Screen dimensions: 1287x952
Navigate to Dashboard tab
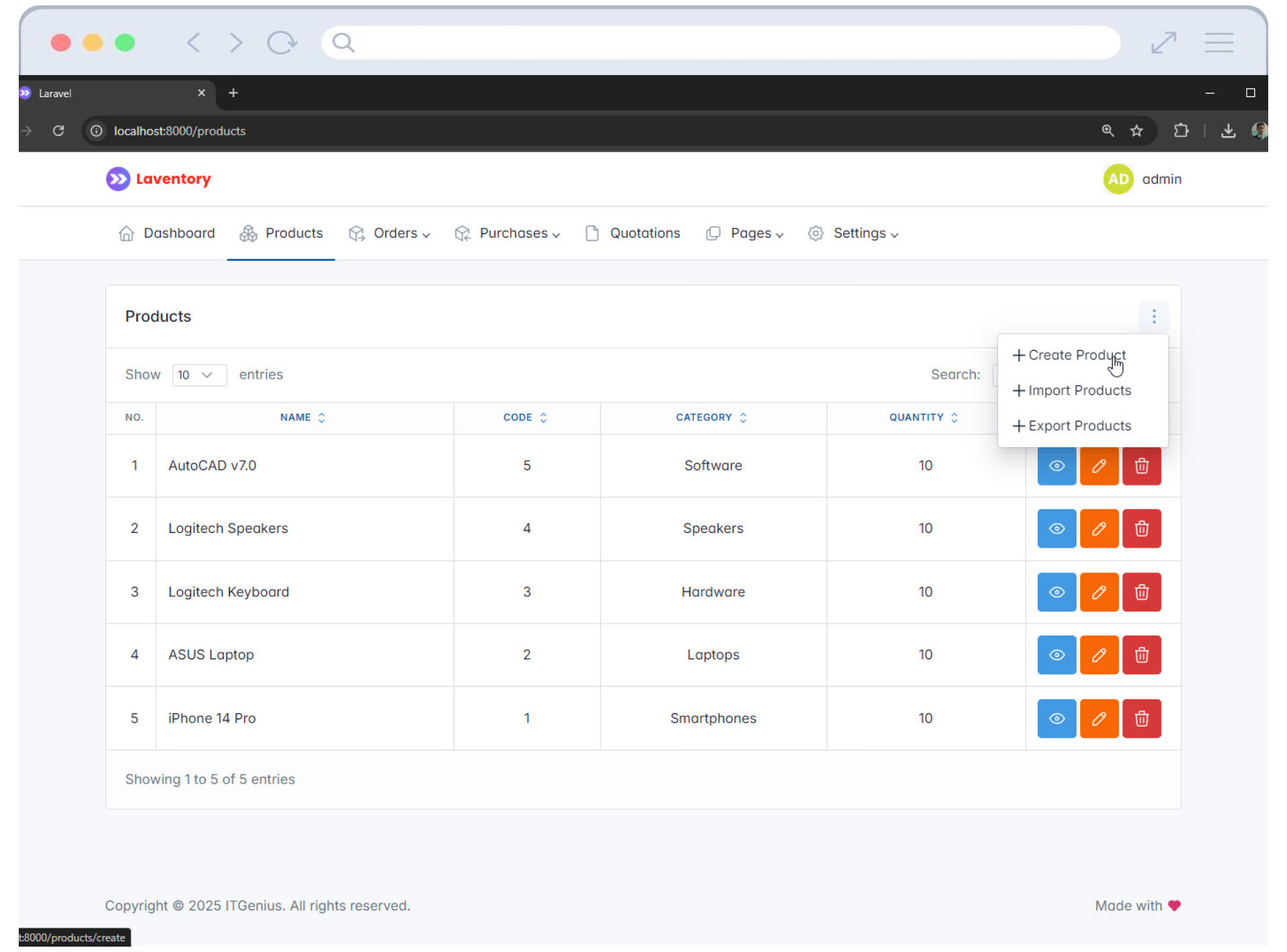tap(180, 233)
